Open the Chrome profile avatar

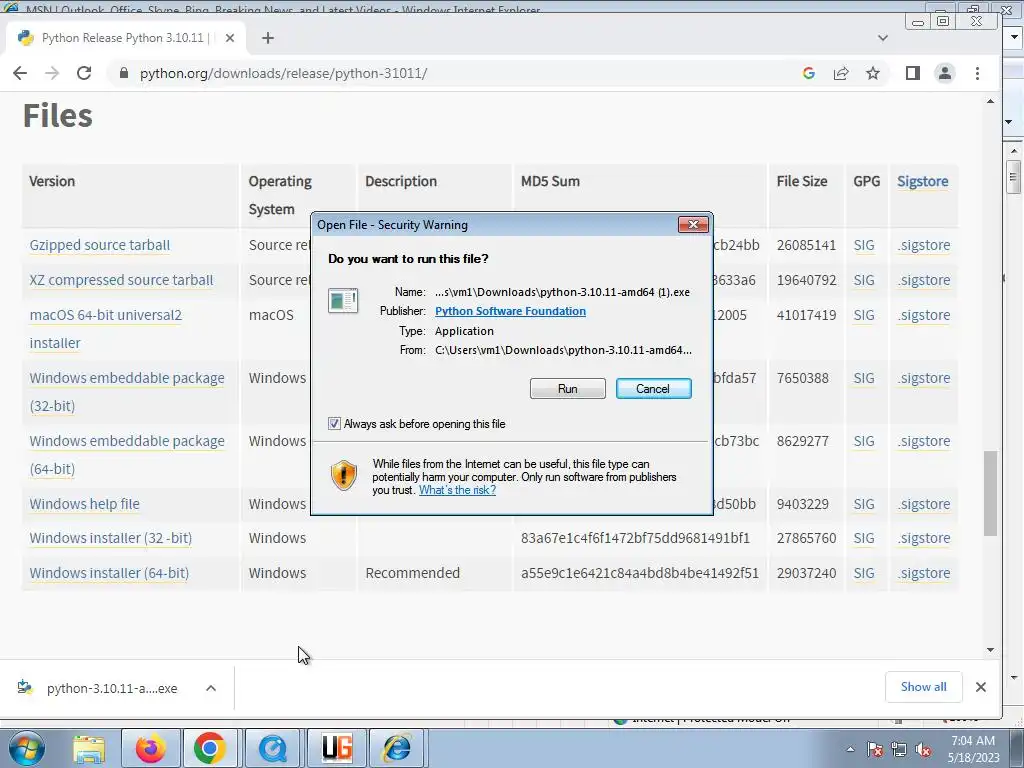pos(944,73)
